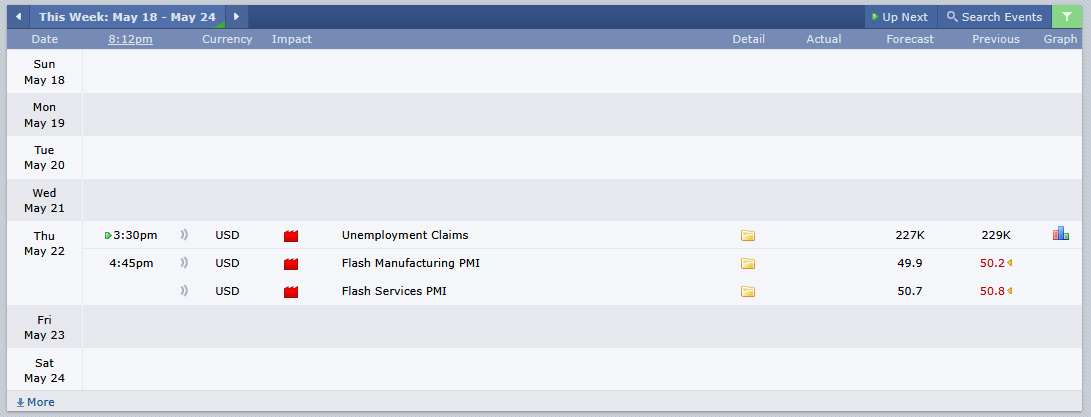Open the This Week date range tab
Screen dimensions: 1091x417
point(127,17)
